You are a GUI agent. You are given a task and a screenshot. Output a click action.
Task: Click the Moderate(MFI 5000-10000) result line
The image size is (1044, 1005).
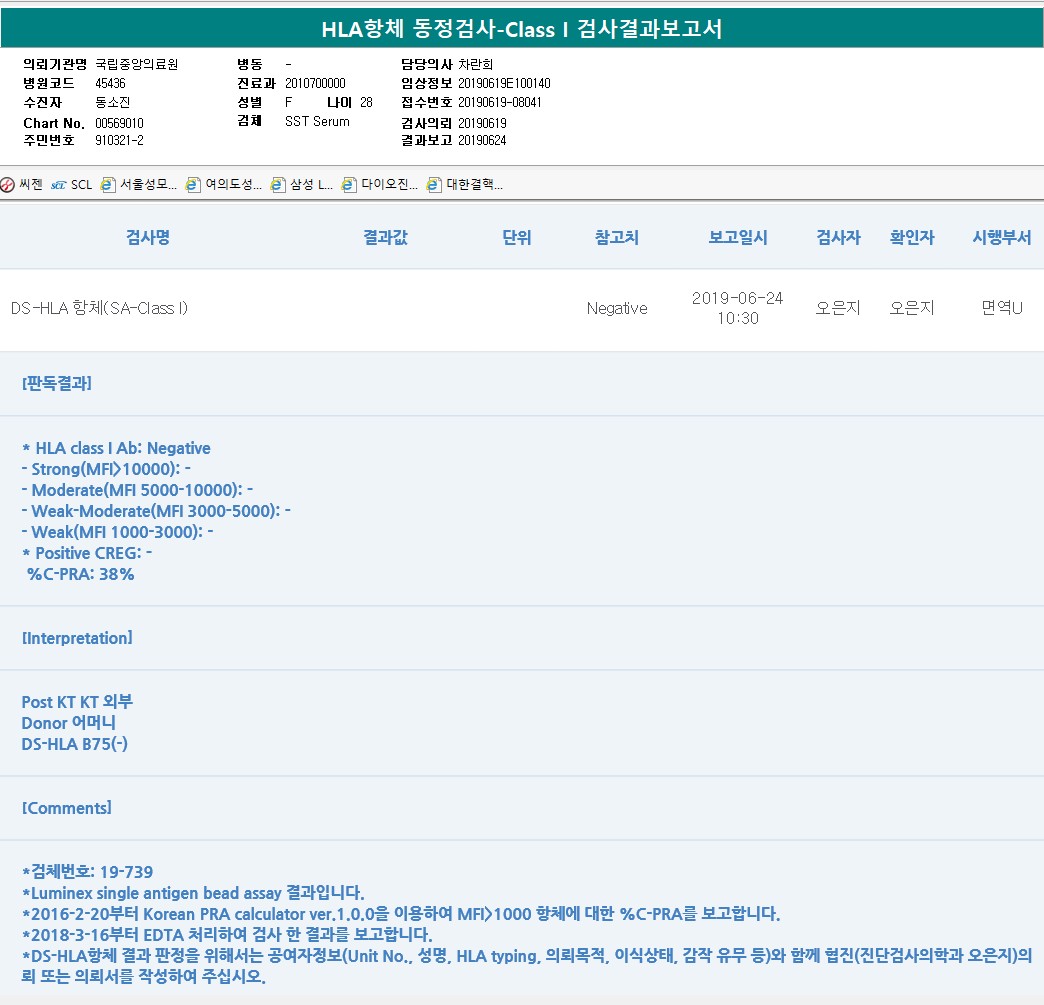[x=137, y=490]
